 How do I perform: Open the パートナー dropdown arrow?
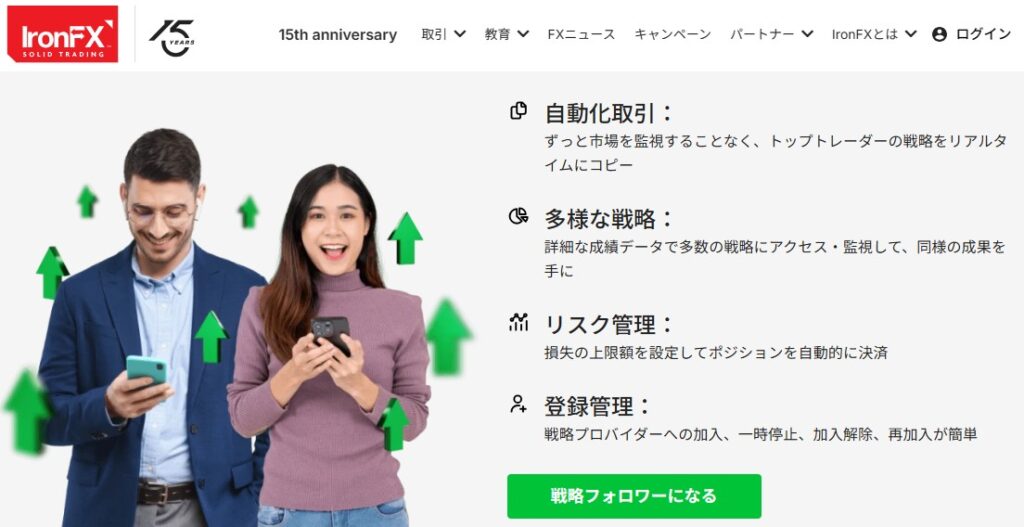[x=807, y=34]
